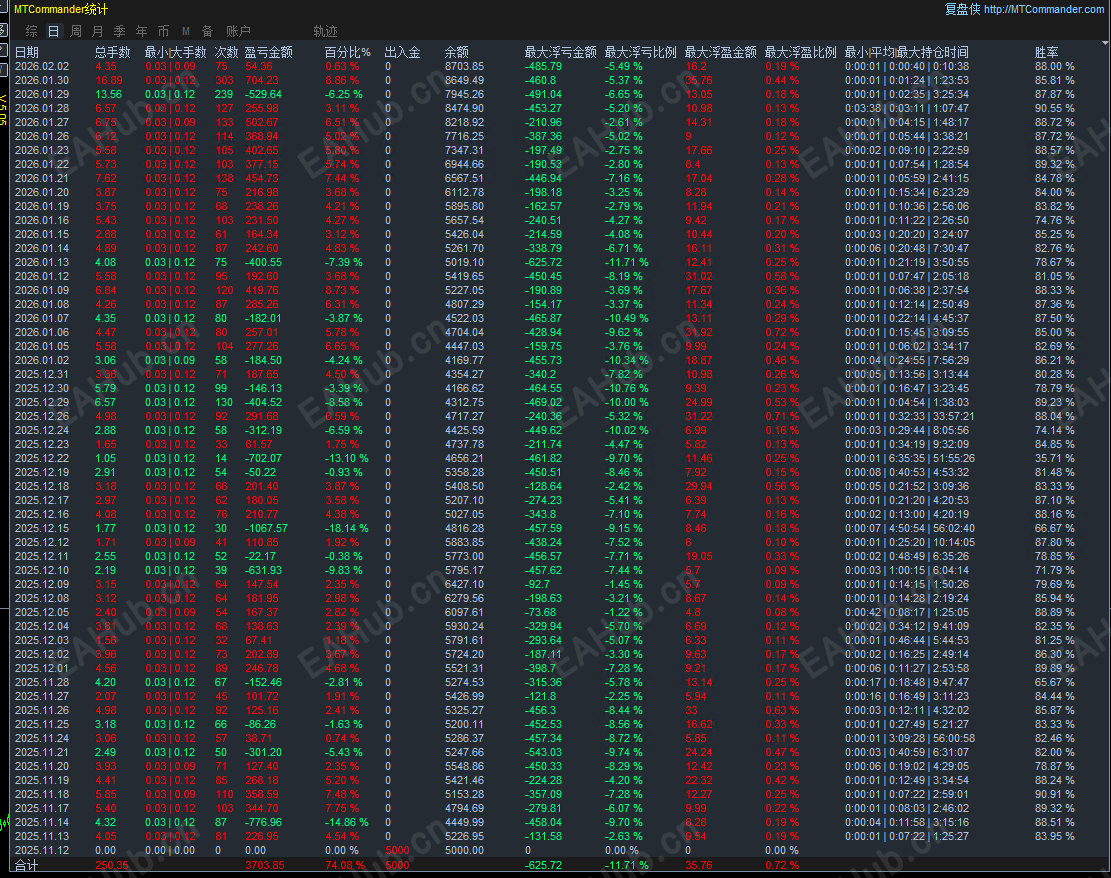Click max floating loss -543.03 on 2025.11.21
The width and height of the screenshot is (1111, 878).
tap(543, 753)
